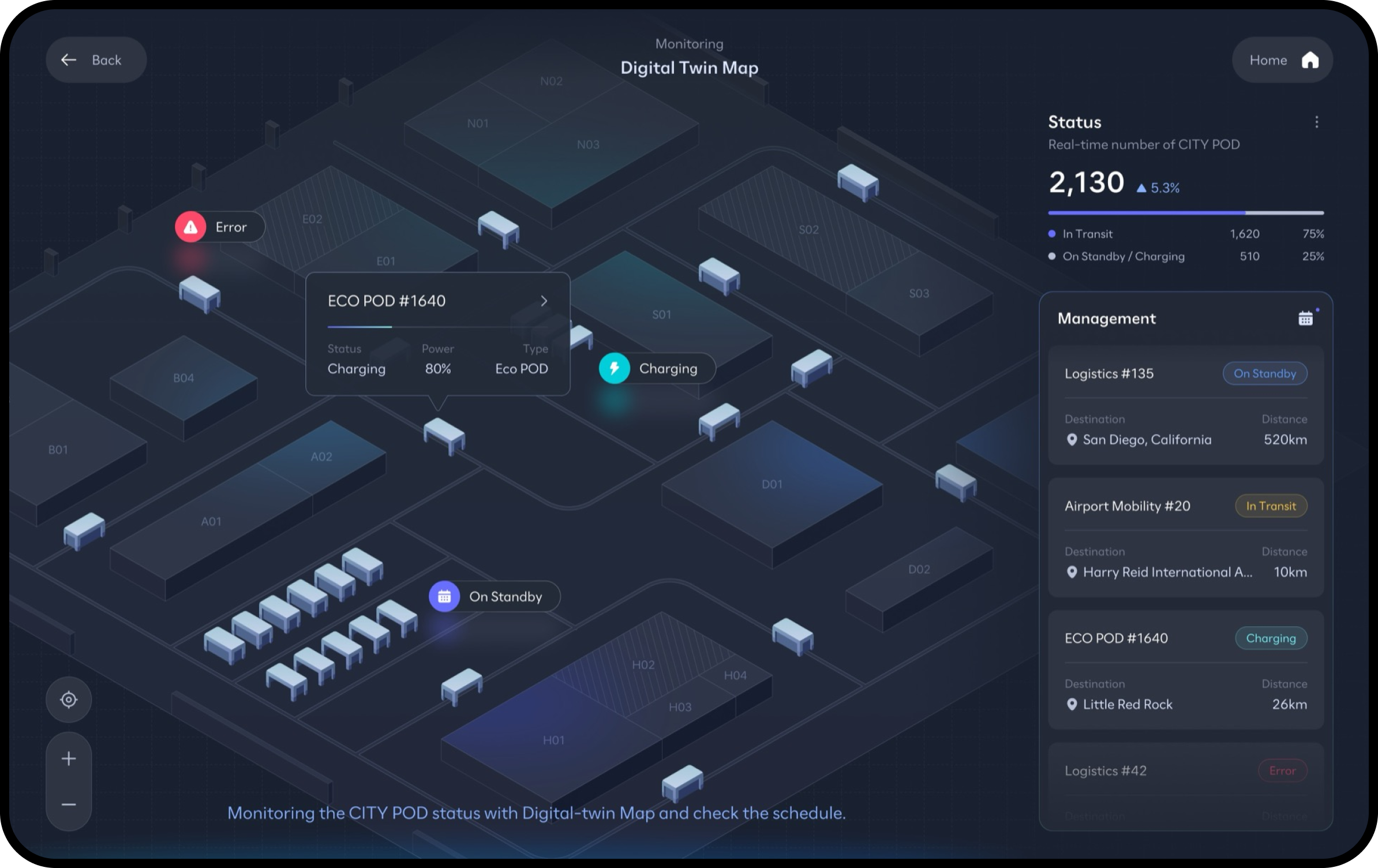Open the Status three-dot menu
Image resolution: width=1378 pixels, height=868 pixels.
coord(1316,122)
